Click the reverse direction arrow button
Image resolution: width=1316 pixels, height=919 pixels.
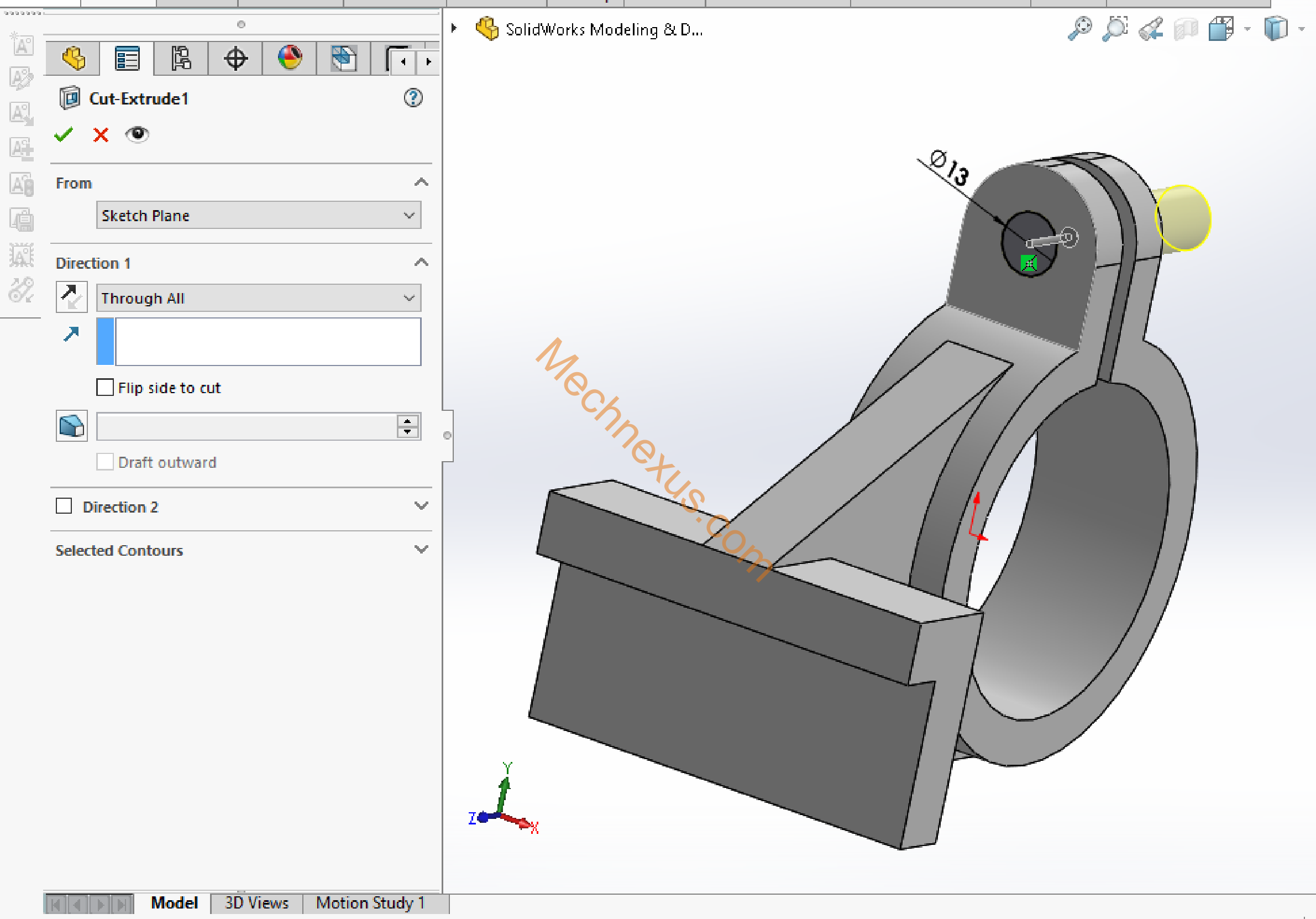click(x=72, y=297)
